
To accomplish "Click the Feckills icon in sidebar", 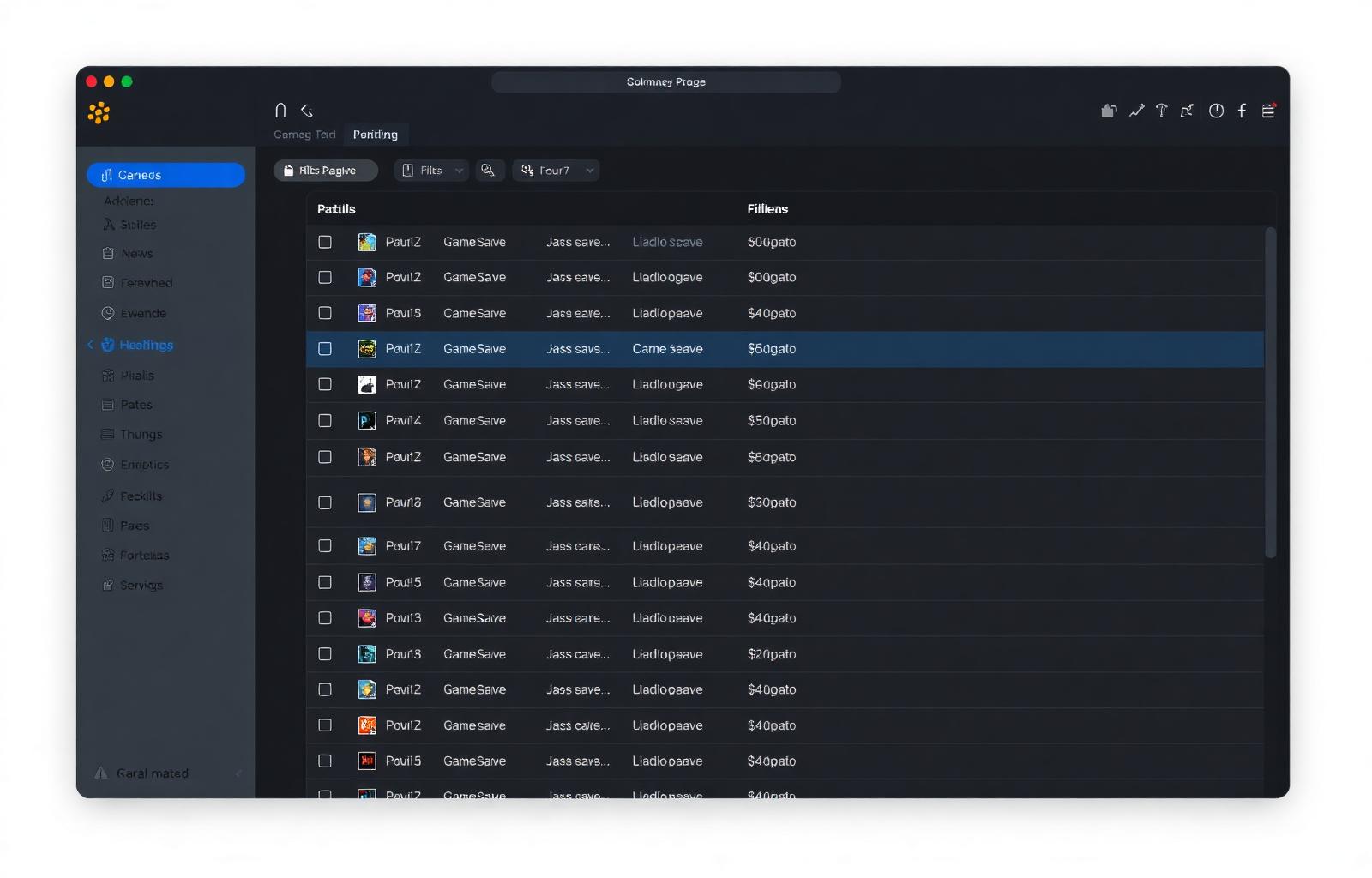I will [108, 496].
